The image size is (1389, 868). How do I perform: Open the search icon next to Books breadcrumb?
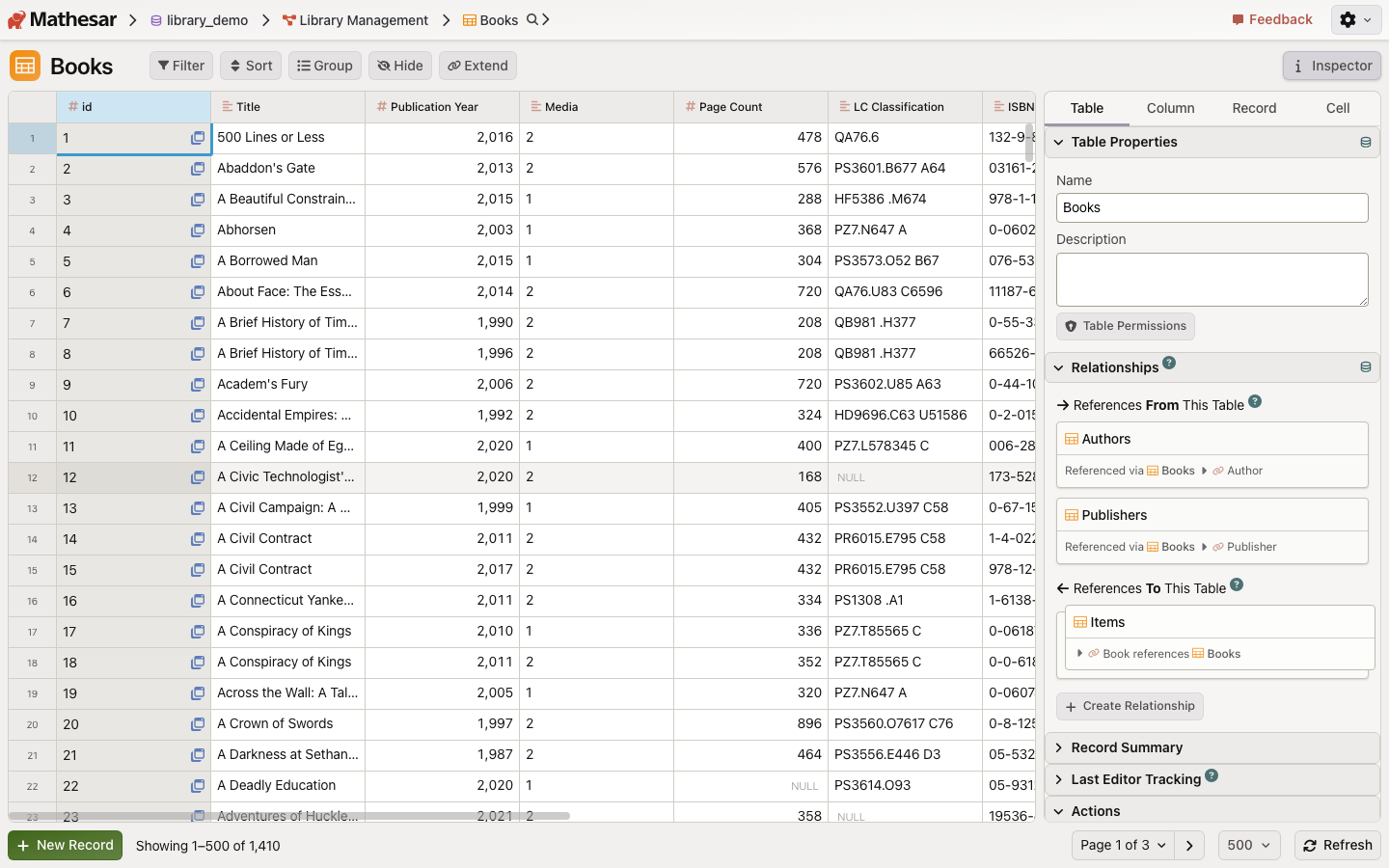coord(532,19)
